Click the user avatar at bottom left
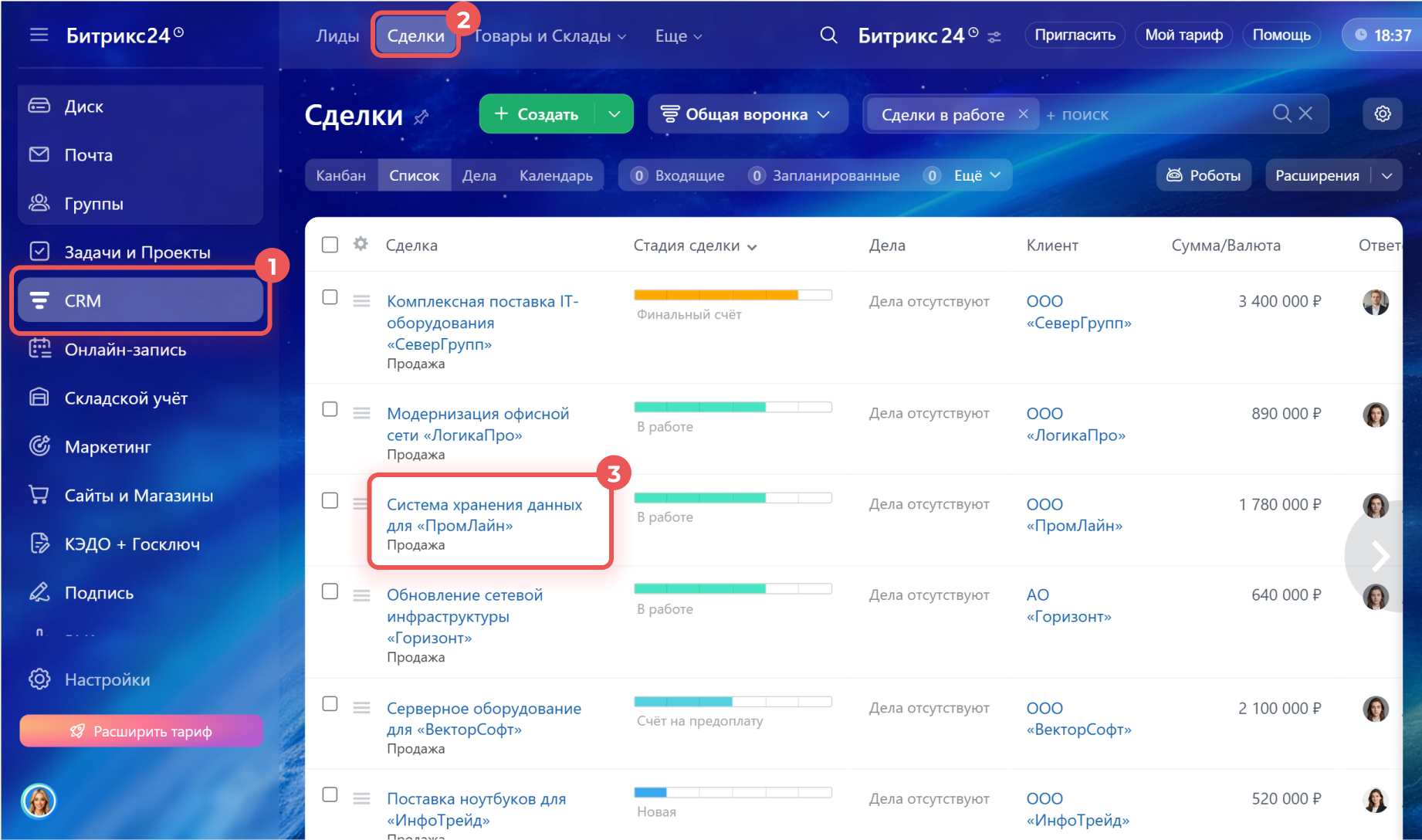This screenshot has width=1422, height=840. pyautogui.click(x=39, y=801)
